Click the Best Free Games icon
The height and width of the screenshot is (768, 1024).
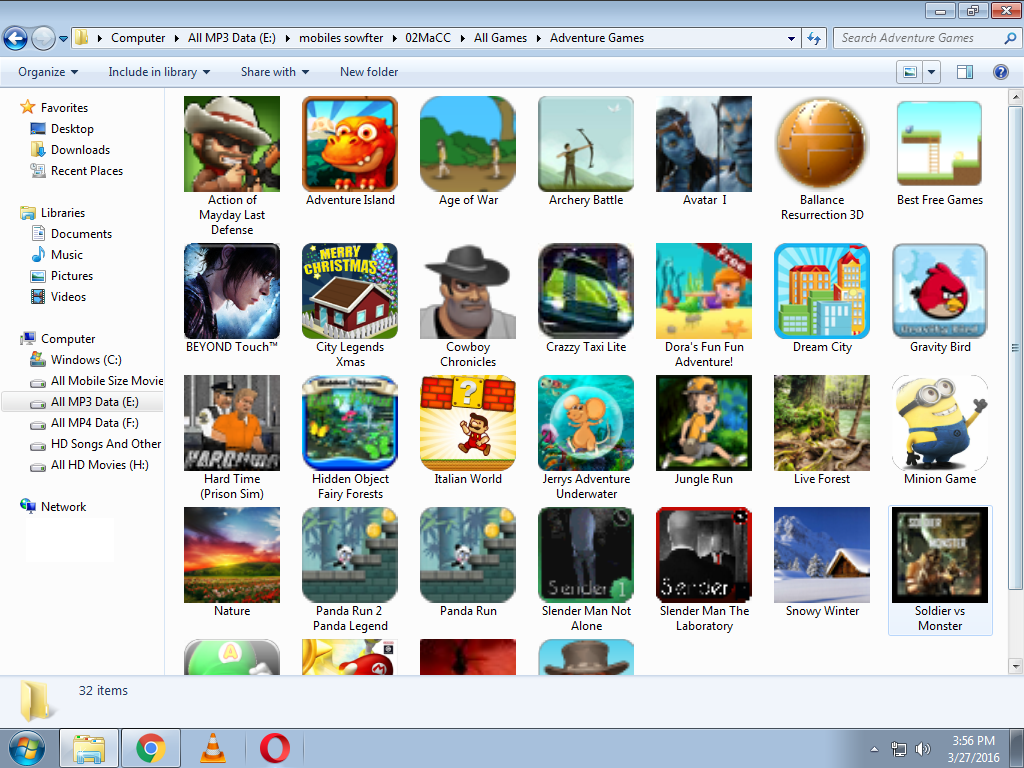(940, 144)
